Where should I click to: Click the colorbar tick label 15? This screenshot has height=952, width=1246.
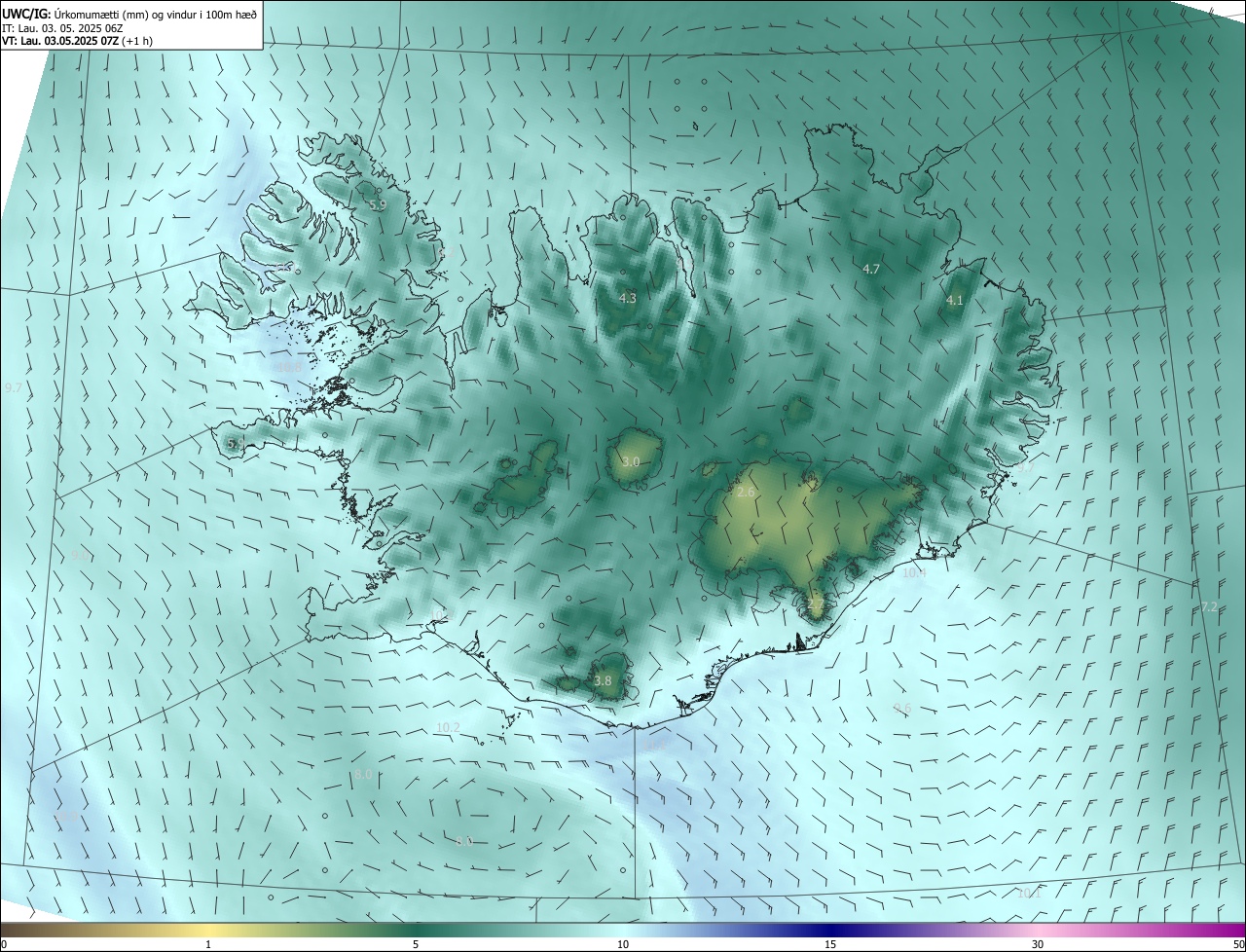(x=830, y=944)
